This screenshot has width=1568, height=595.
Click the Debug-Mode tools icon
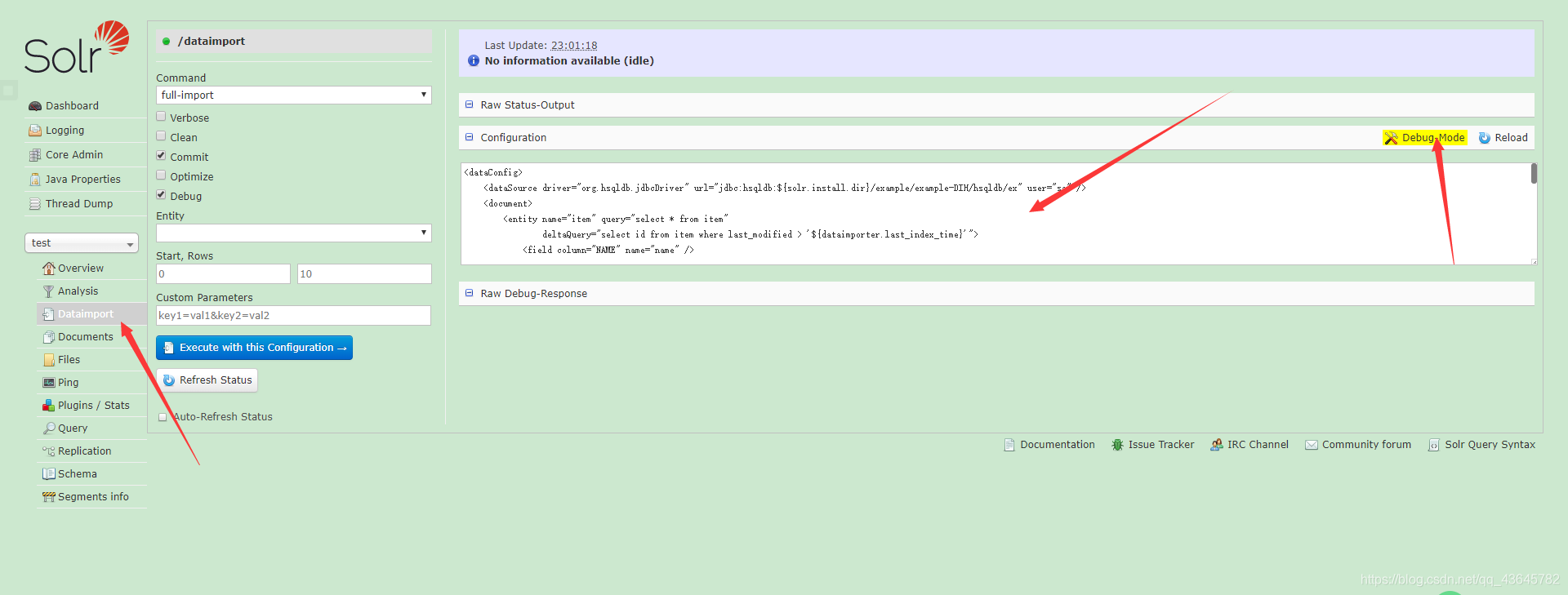[x=1392, y=138]
